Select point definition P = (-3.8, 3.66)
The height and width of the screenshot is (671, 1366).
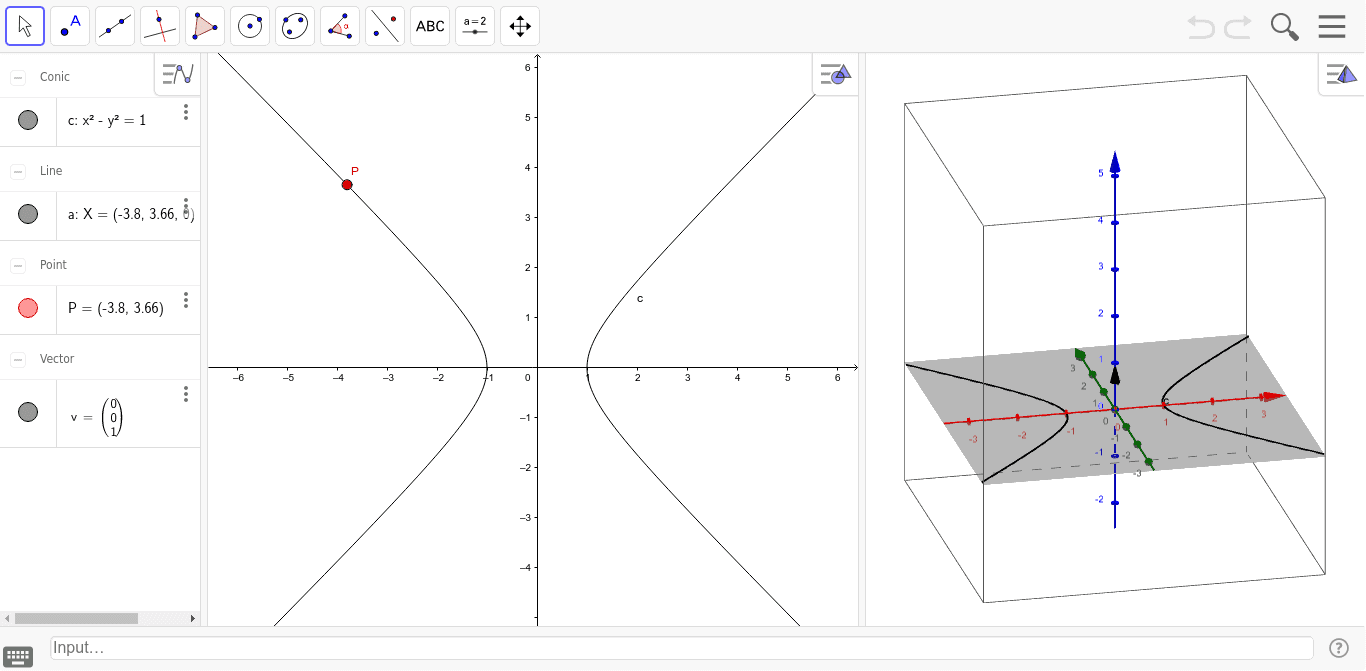tap(116, 308)
